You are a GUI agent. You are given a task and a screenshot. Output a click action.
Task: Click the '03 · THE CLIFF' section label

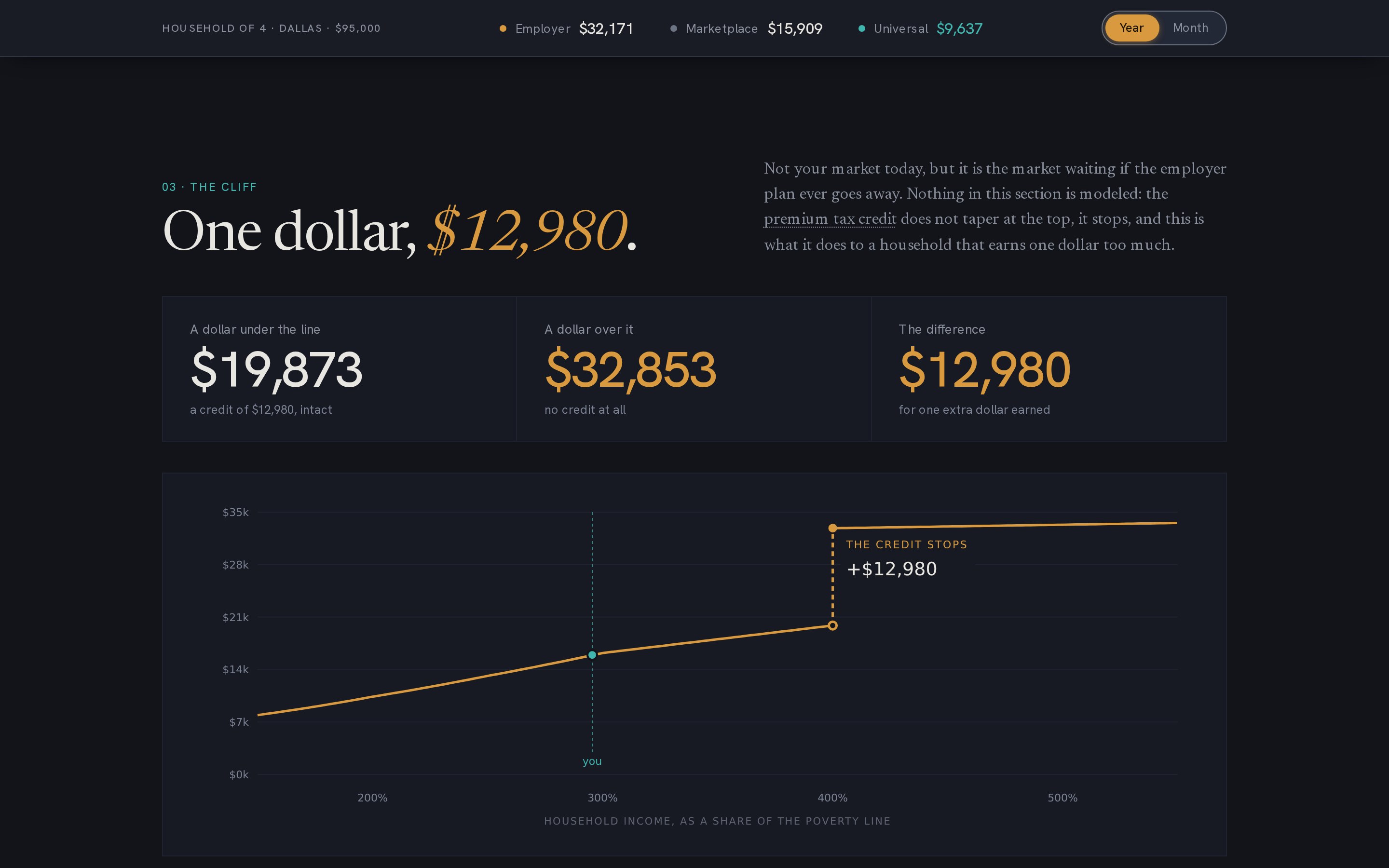(209, 187)
